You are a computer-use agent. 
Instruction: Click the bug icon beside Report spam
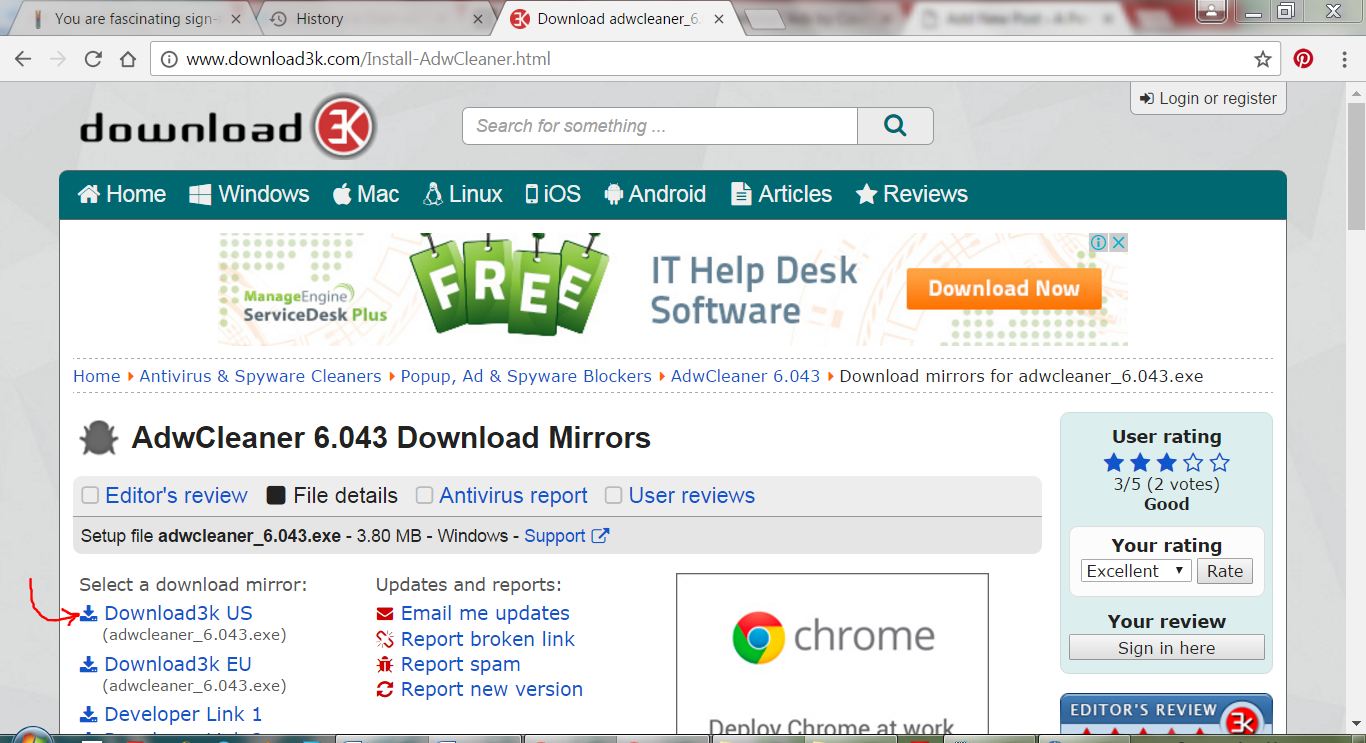384,664
